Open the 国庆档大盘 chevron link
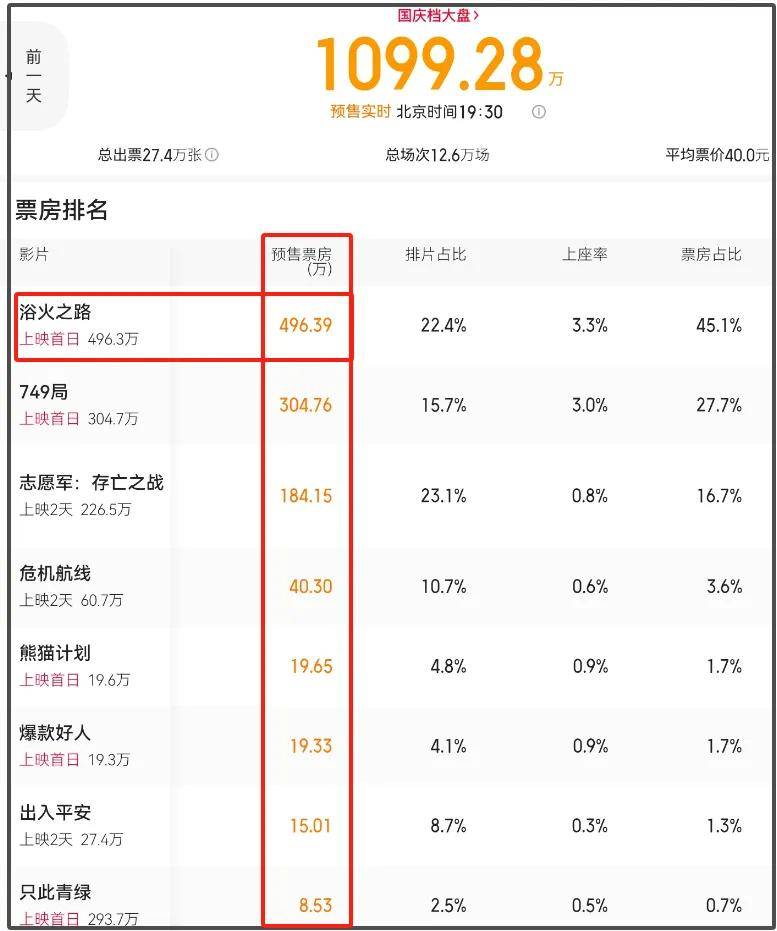Screen dimensions: 777x931 (x=438, y=15)
